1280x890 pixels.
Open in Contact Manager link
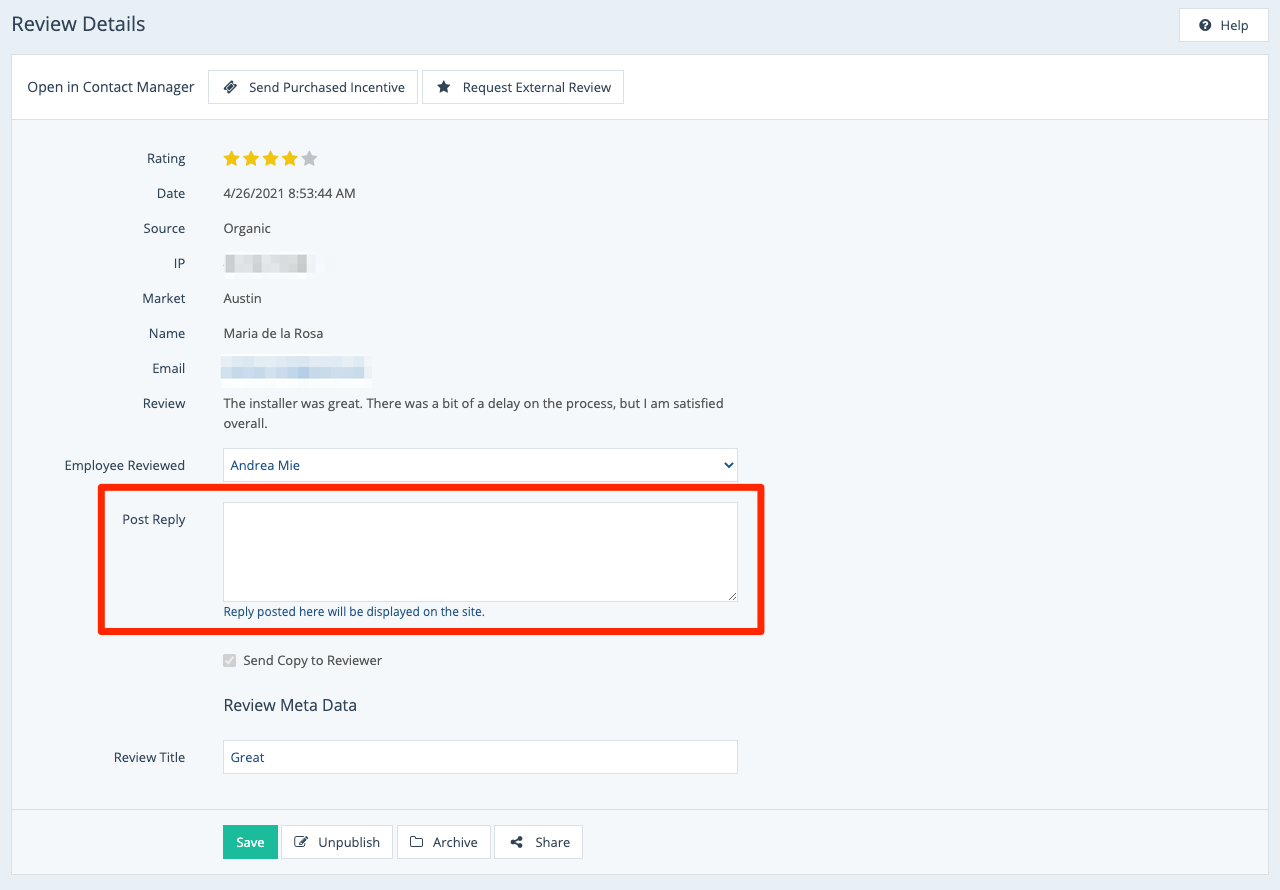pyautogui.click(x=111, y=87)
